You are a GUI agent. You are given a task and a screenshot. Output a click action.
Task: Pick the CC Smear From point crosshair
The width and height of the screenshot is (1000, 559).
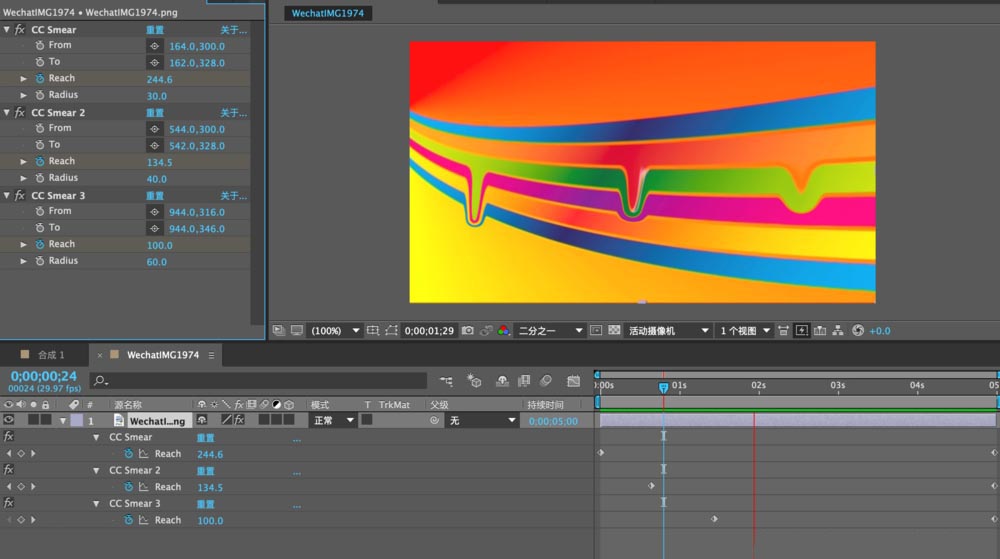tap(155, 46)
